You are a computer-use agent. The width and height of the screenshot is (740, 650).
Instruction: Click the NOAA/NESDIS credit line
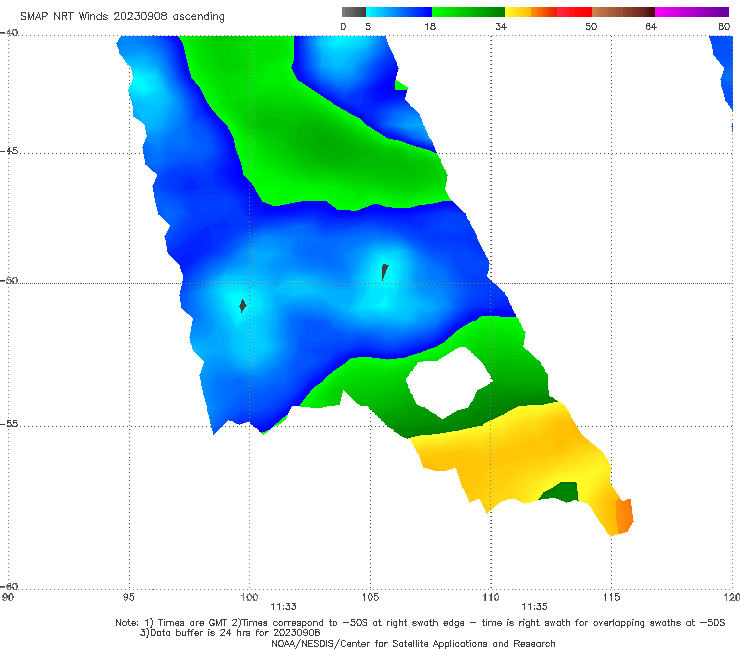point(413,643)
